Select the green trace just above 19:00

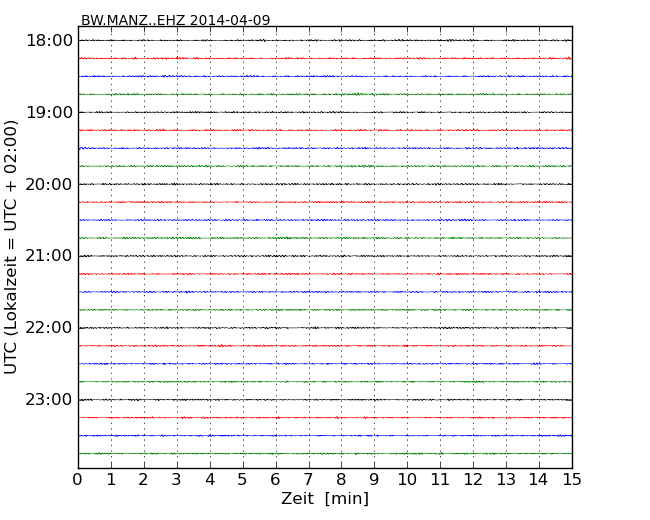pyautogui.click(x=325, y=94)
